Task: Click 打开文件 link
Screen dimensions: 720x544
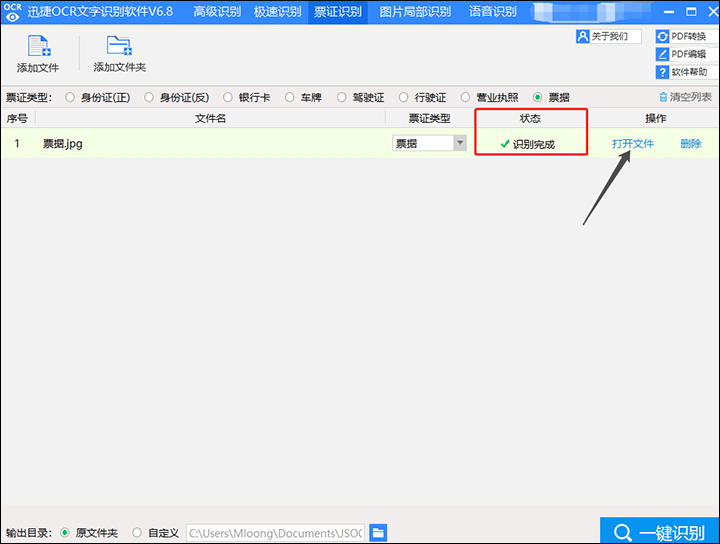Action: (x=633, y=144)
